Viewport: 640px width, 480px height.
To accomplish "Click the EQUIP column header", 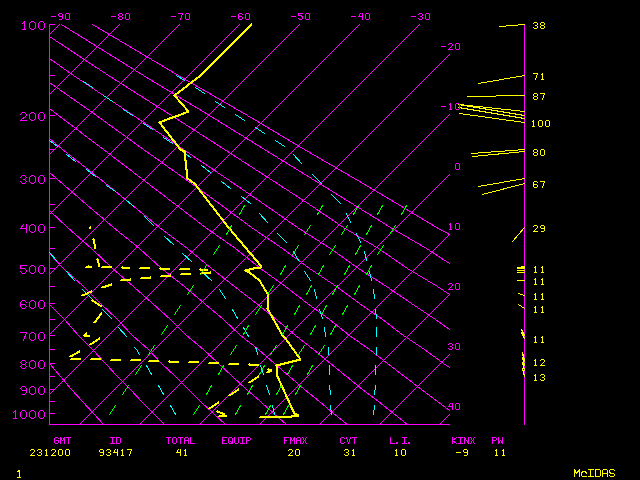I will [237, 440].
